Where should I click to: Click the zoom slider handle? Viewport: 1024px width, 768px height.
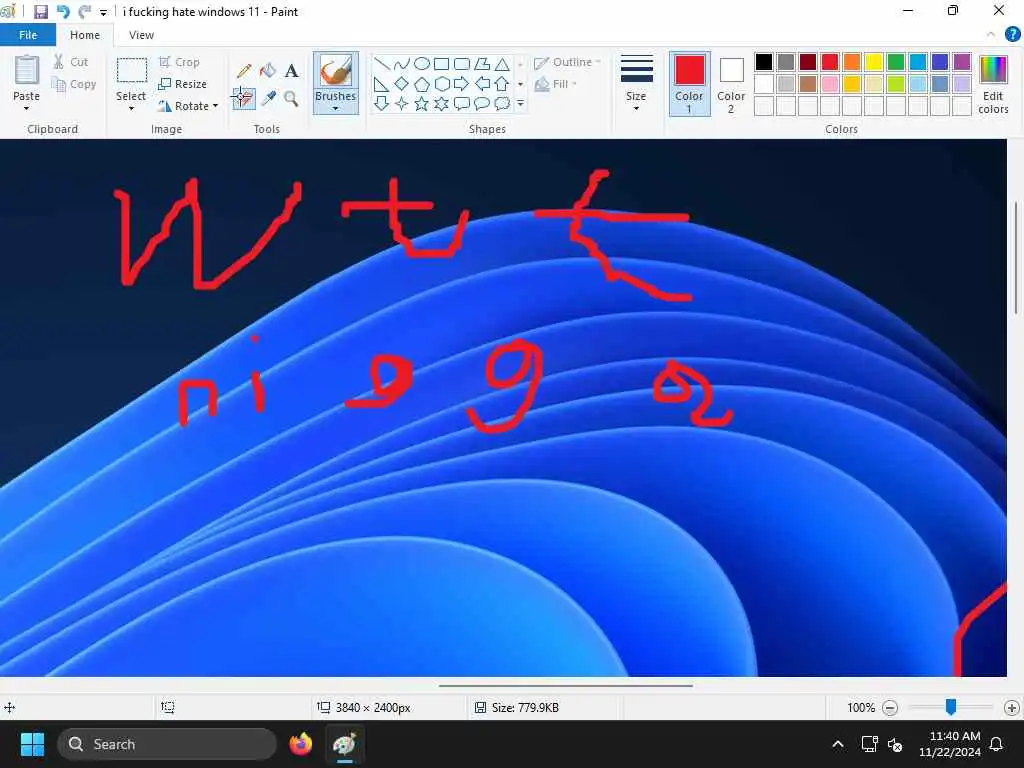pos(951,707)
